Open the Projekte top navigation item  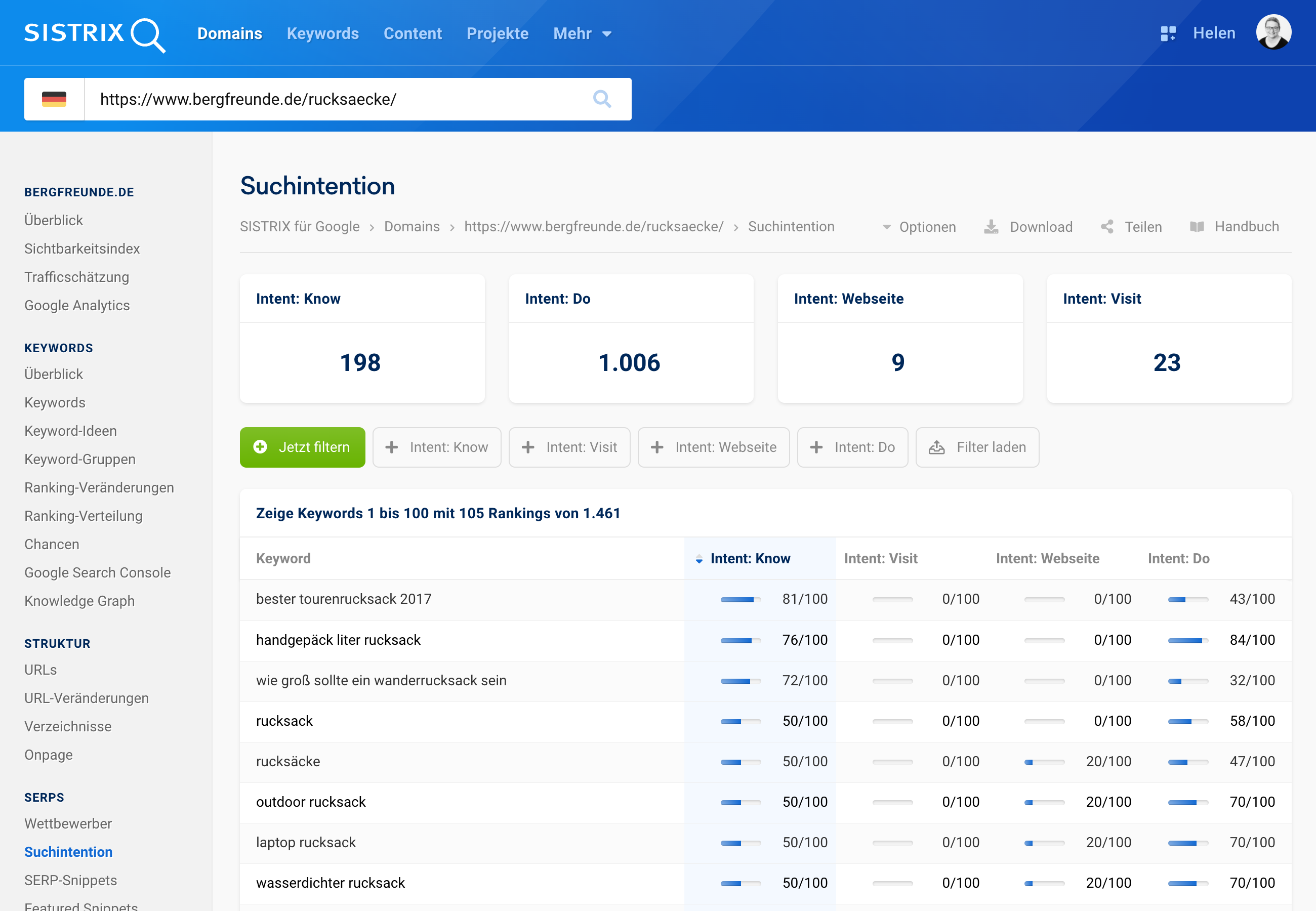[498, 34]
